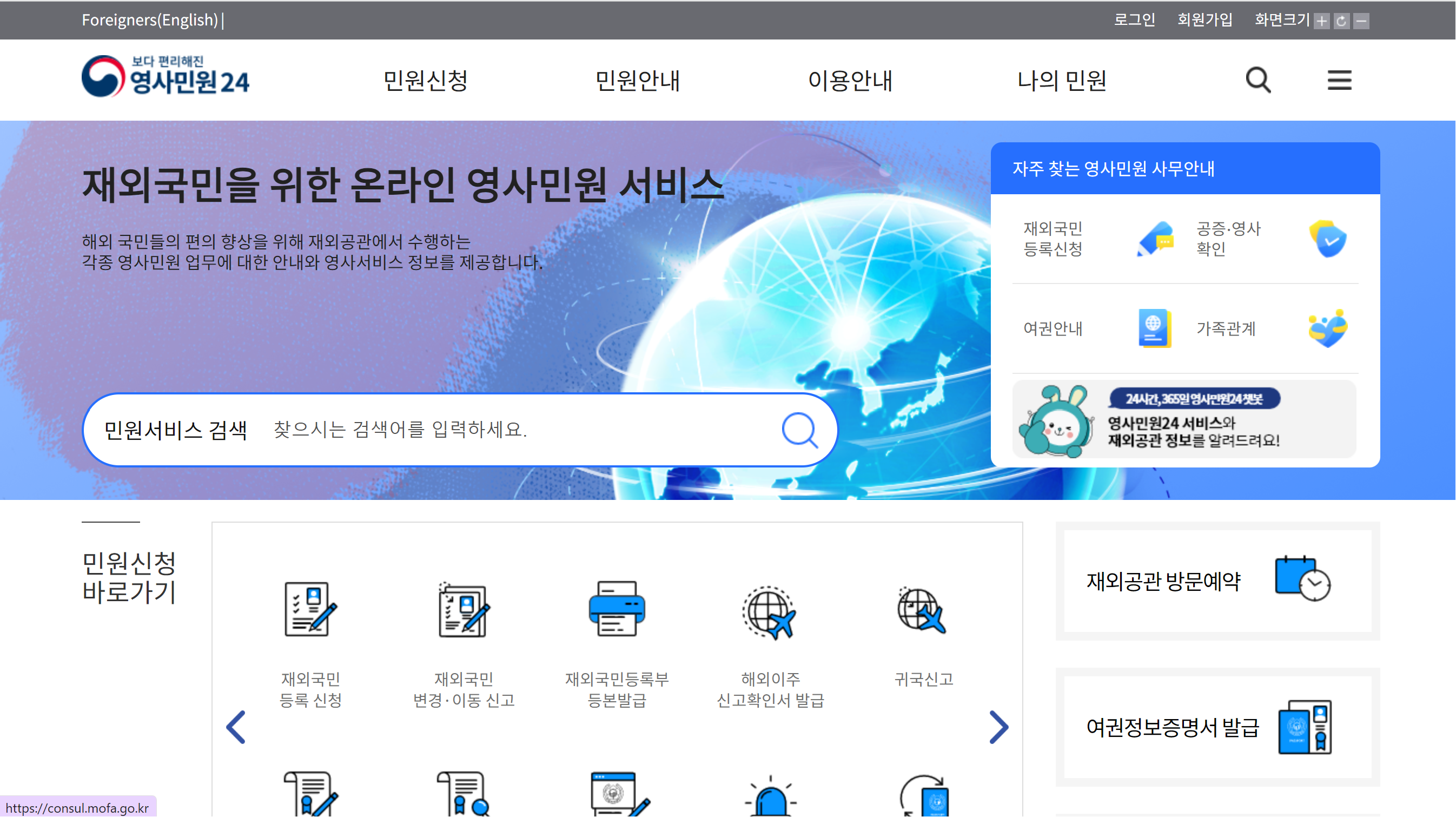Click the 공증·영사 확인 shield icon

tap(1328, 239)
